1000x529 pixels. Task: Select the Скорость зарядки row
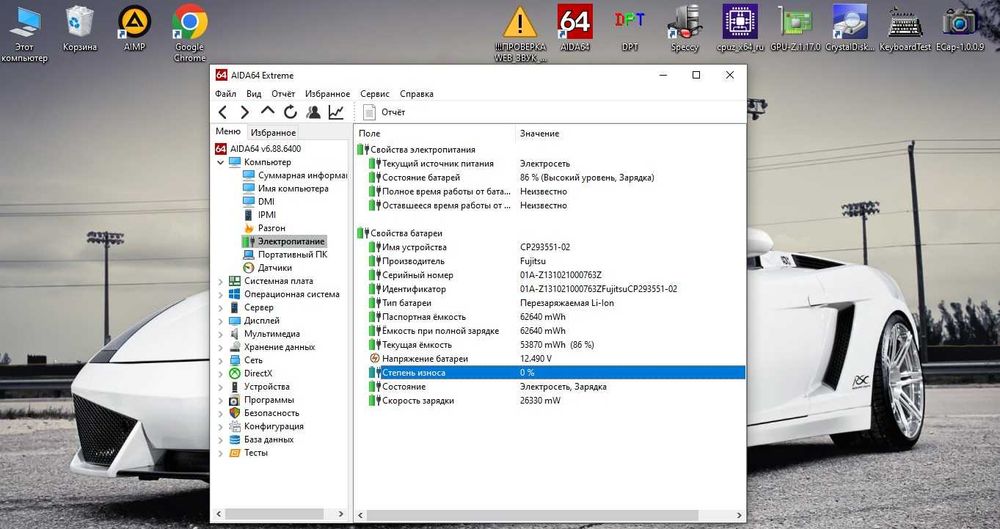click(x=549, y=401)
